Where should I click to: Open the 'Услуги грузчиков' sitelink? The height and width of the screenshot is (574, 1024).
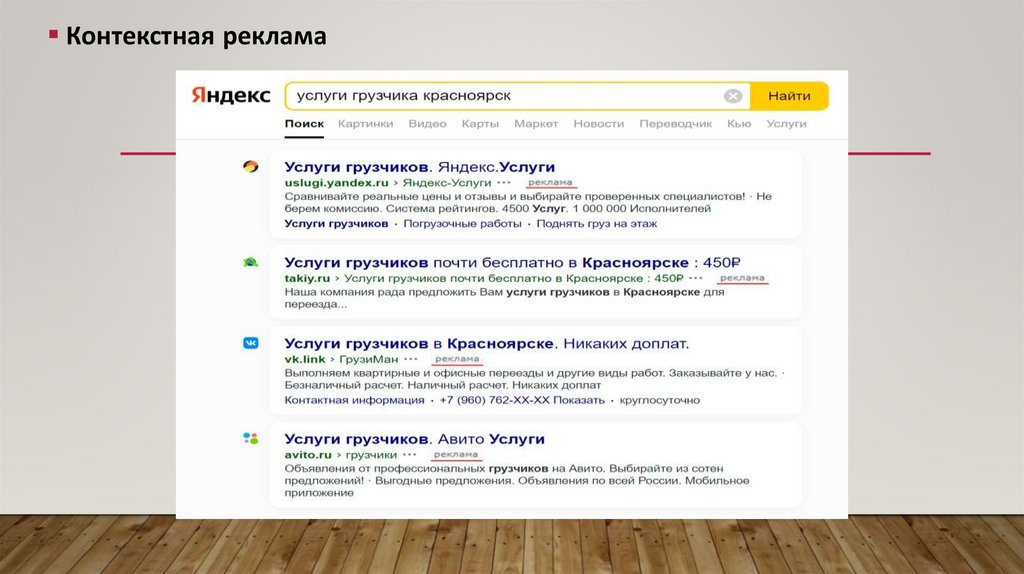336,223
